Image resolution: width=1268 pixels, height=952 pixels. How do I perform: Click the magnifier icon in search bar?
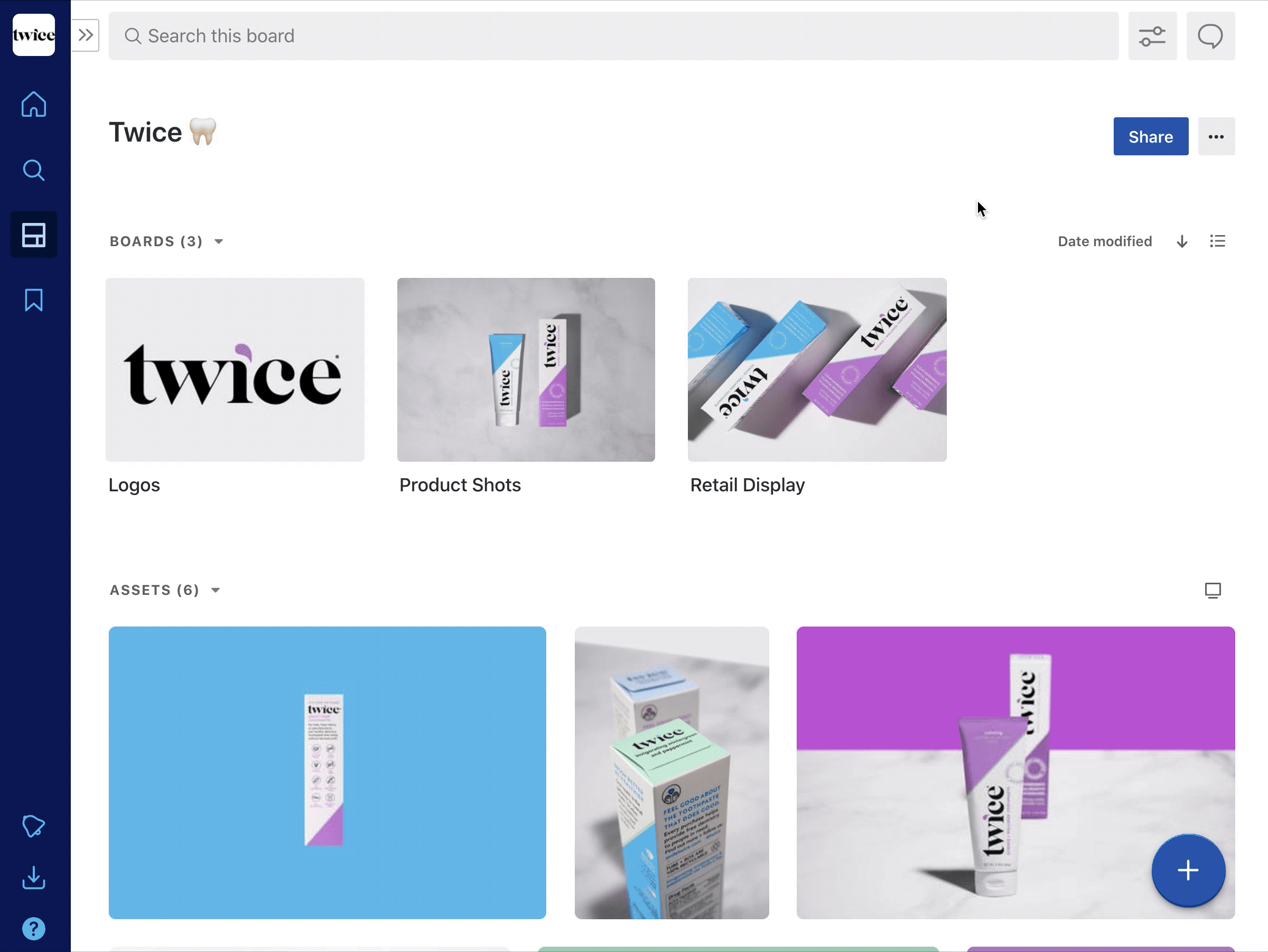click(133, 36)
